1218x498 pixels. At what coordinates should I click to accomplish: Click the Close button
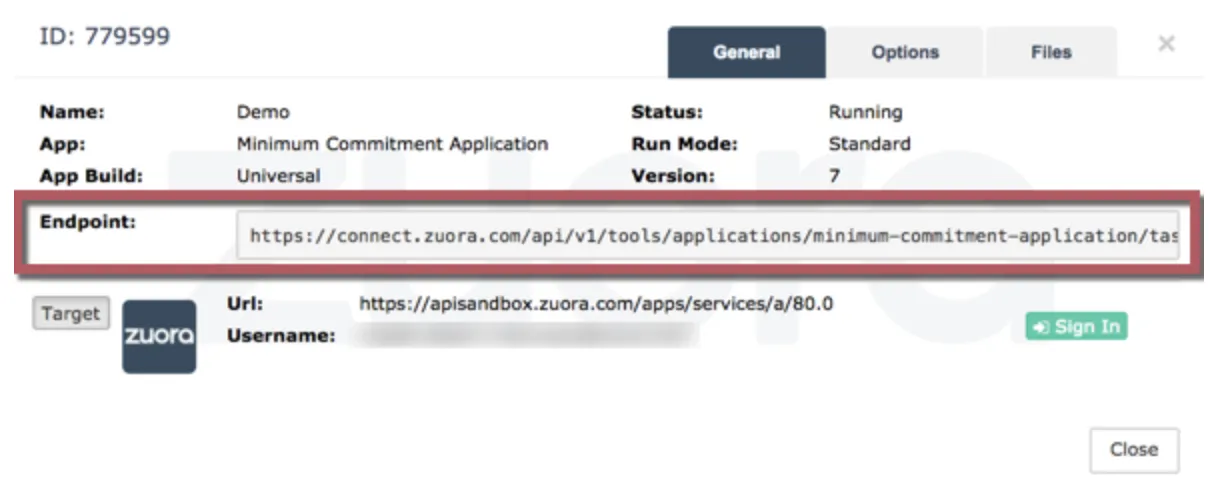point(1134,450)
